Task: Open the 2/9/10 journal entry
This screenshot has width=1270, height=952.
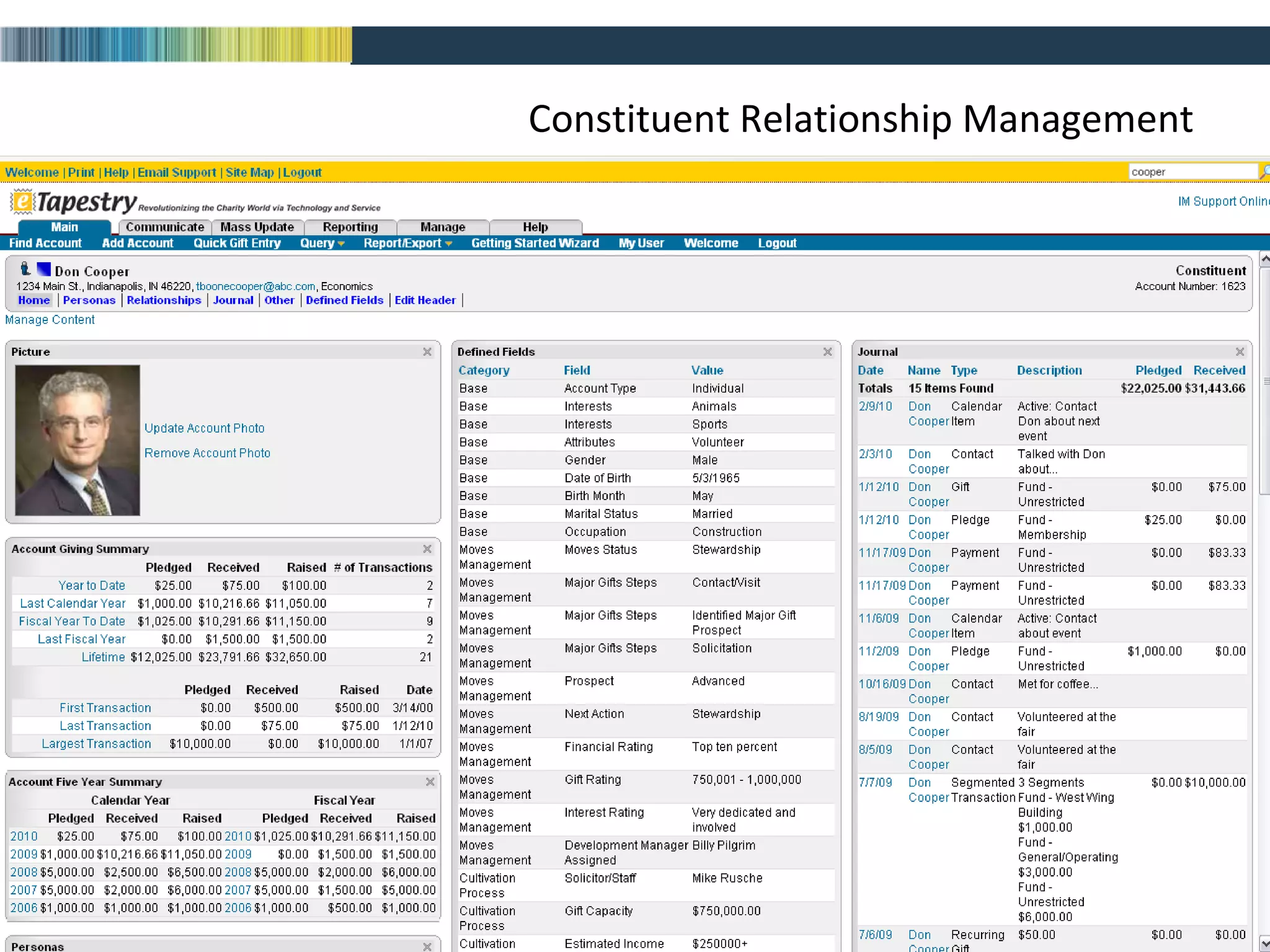Action: click(875, 407)
